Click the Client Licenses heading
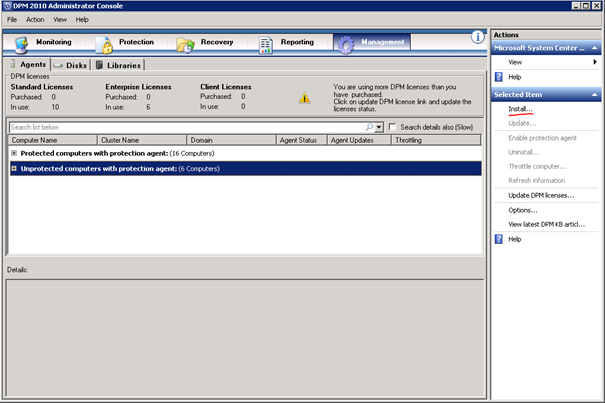This screenshot has width=605, height=403. (x=225, y=87)
